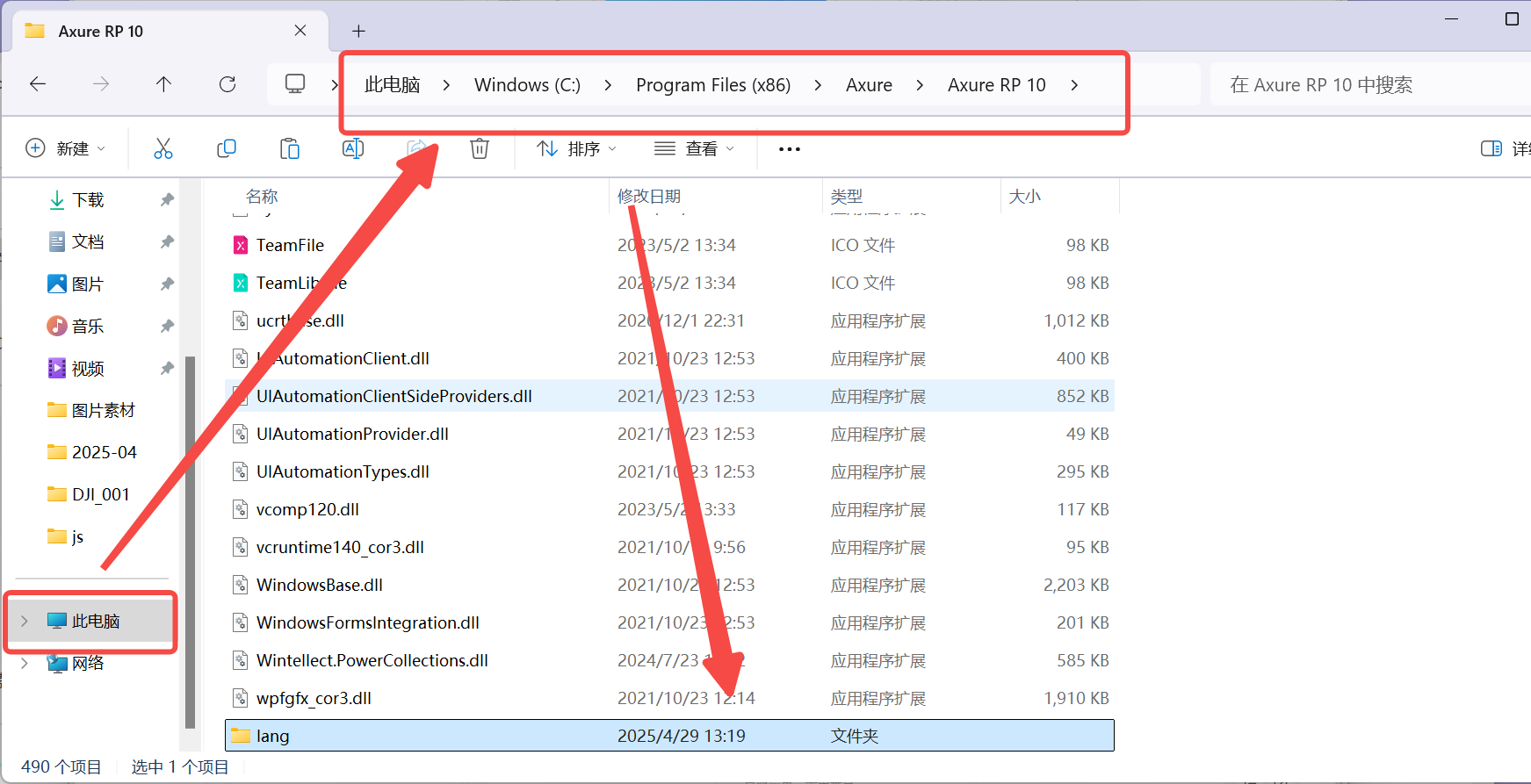1531x784 pixels.
Task: Refresh the current folder view
Action: pos(227,84)
